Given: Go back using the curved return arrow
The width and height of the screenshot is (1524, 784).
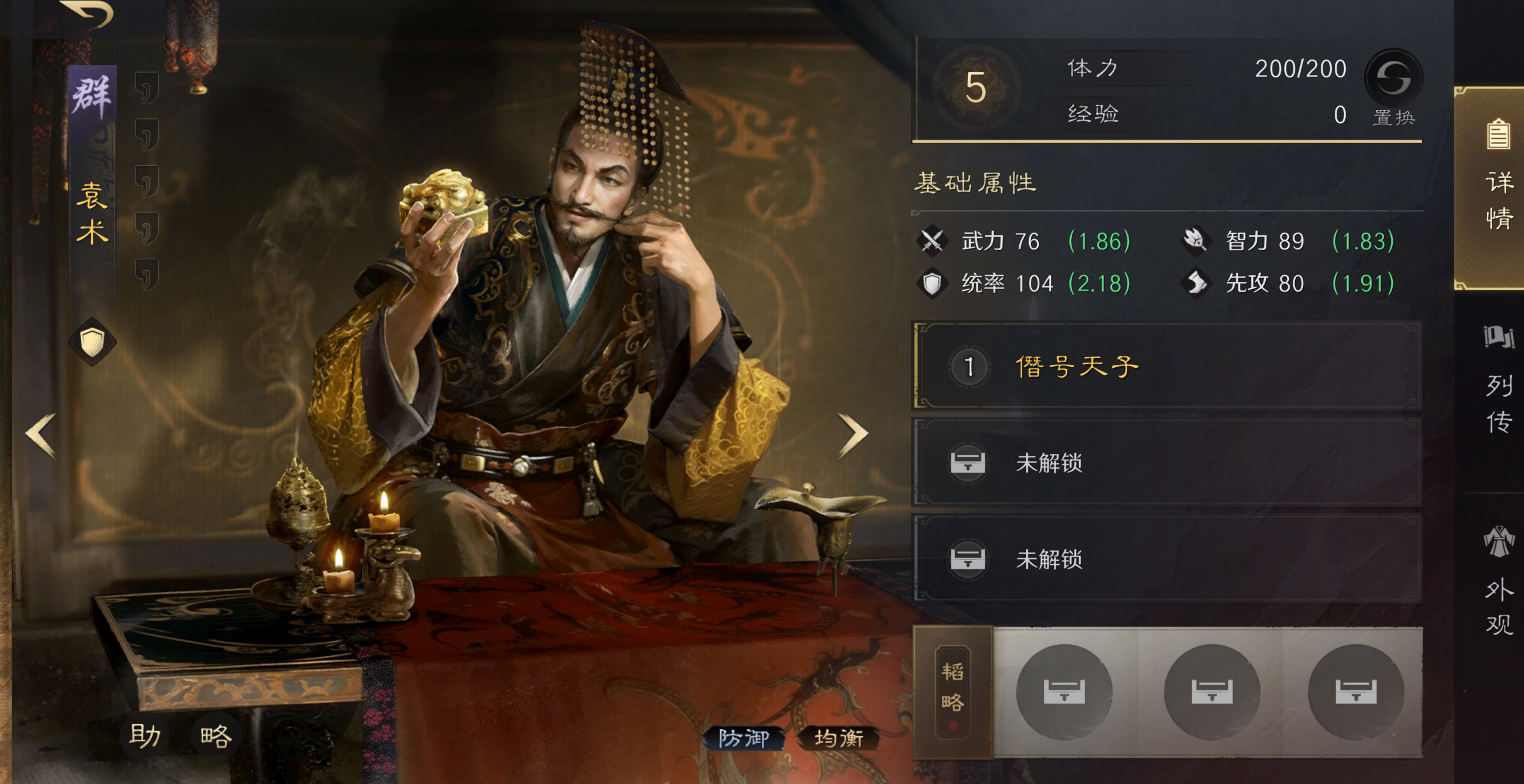Looking at the screenshot, I should [x=87, y=13].
